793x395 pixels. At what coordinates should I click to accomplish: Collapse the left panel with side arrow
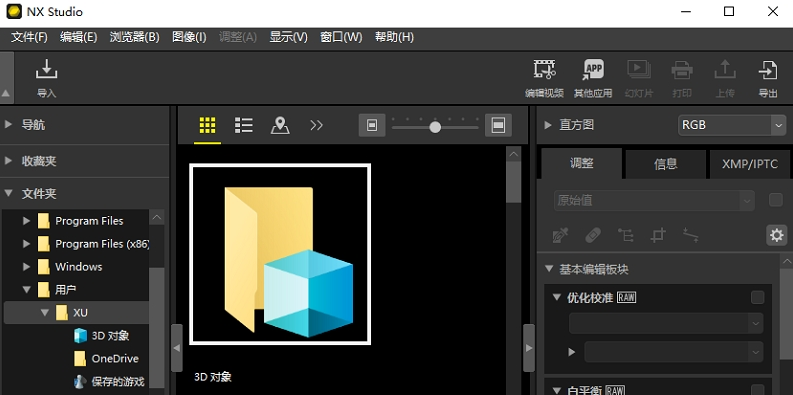[177, 348]
